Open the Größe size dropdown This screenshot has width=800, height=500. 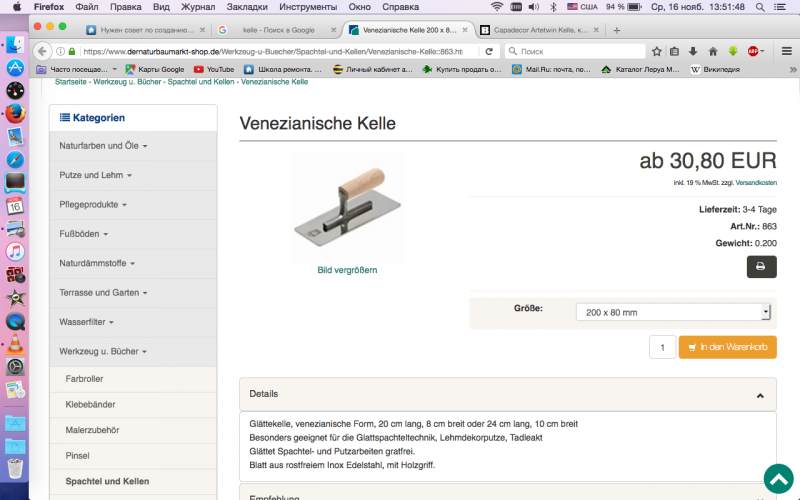[673, 312]
